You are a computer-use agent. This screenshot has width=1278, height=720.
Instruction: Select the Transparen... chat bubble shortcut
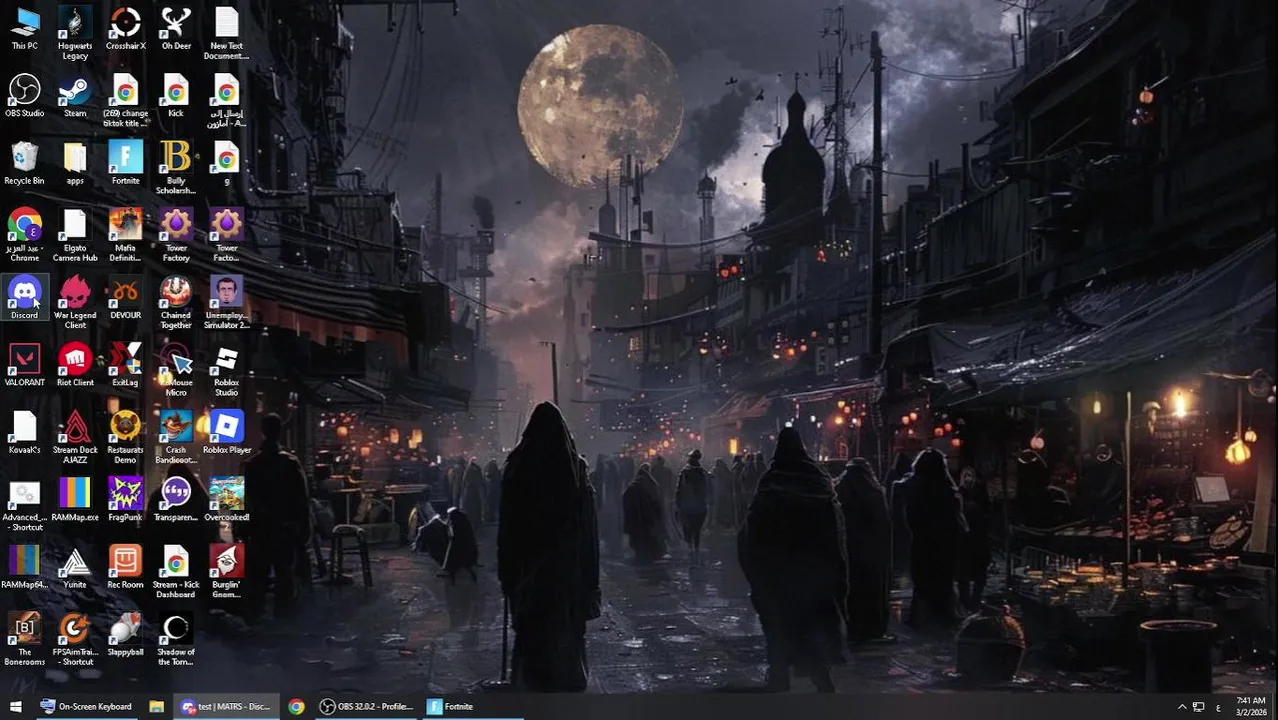176,499
